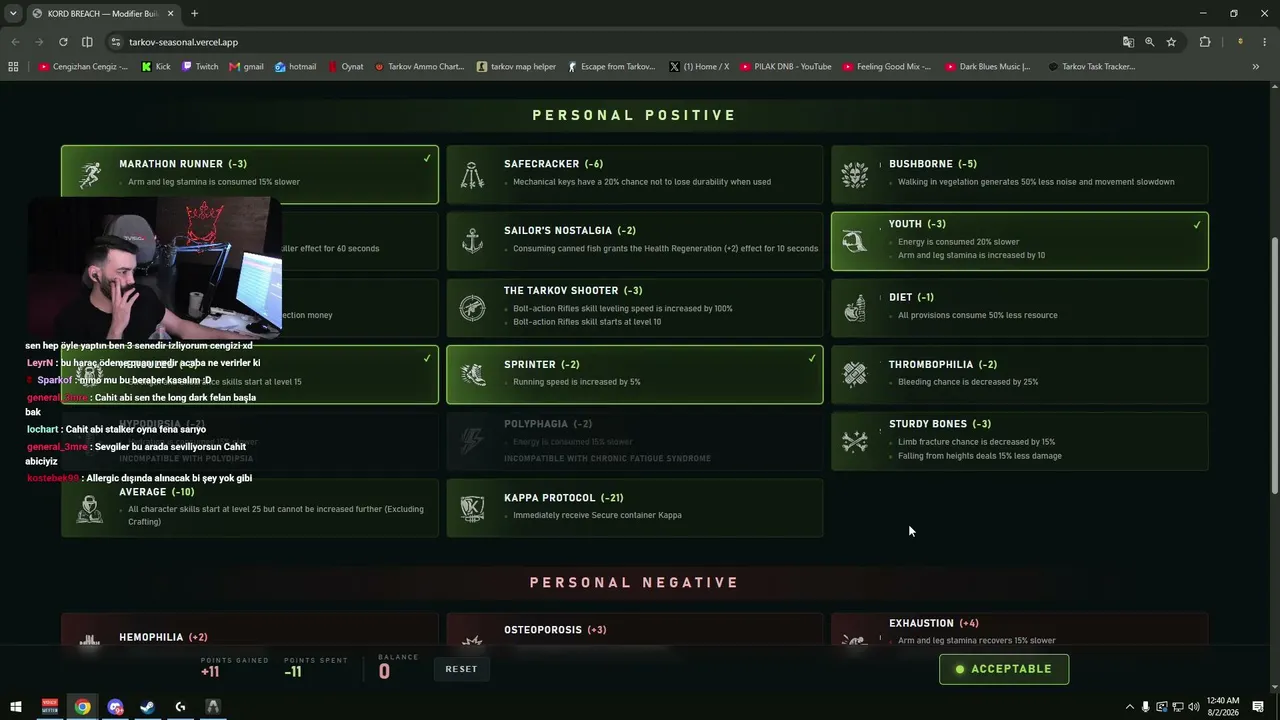Image resolution: width=1280 pixels, height=720 pixels.
Task: Open the gmail bookmark
Action: tap(247, 67)
